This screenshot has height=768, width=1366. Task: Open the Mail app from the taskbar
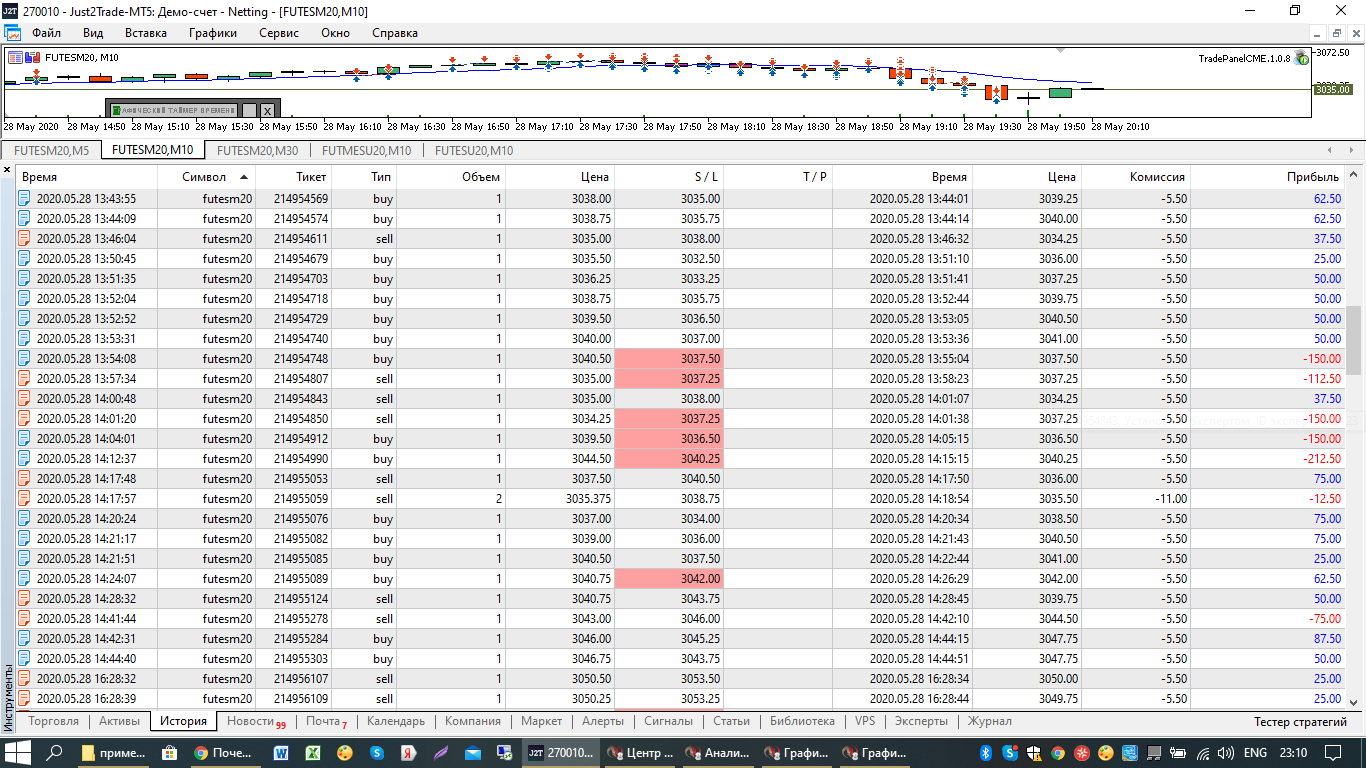pos(473,752)
